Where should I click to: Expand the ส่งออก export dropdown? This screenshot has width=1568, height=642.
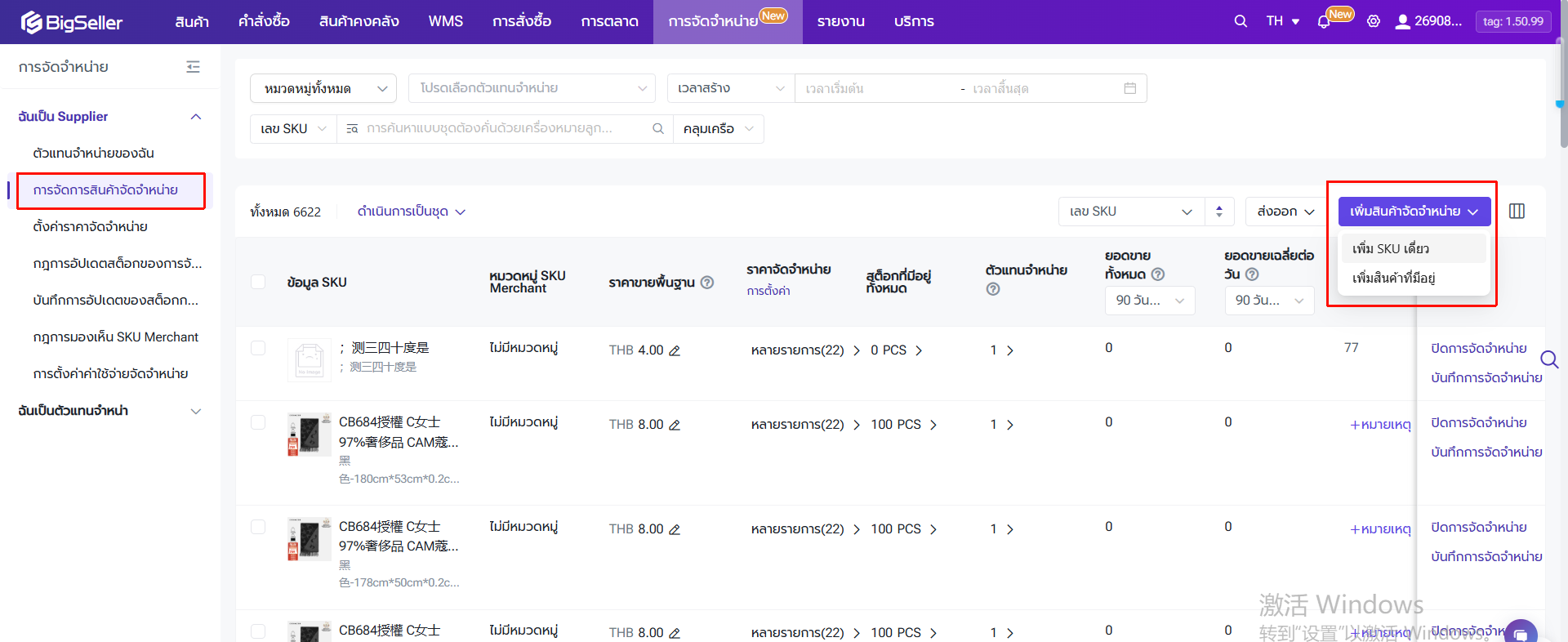pyautogui.click(x=1285, y=212)
